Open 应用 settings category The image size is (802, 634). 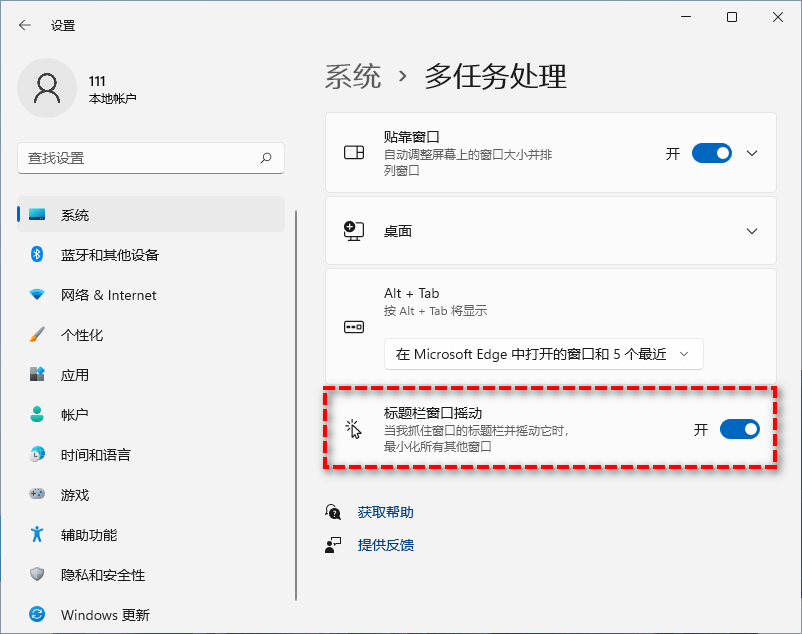(75, 375)
